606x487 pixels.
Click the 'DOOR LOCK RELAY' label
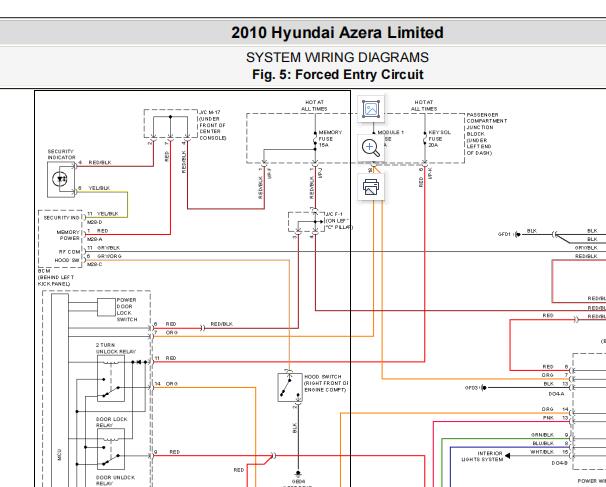(111, 422)
